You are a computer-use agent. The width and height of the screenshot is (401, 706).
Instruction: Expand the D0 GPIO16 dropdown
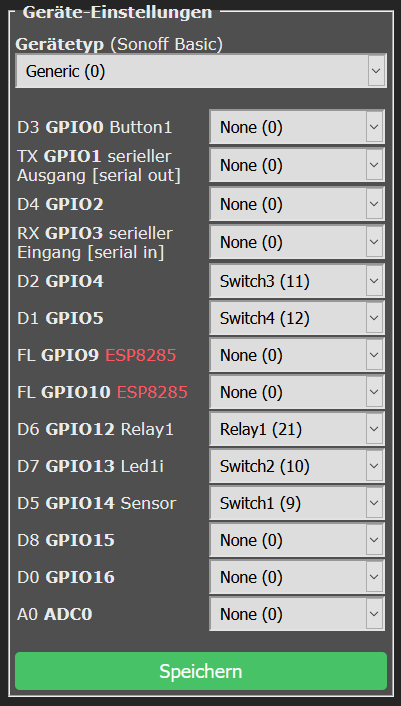tap(297, 577)
